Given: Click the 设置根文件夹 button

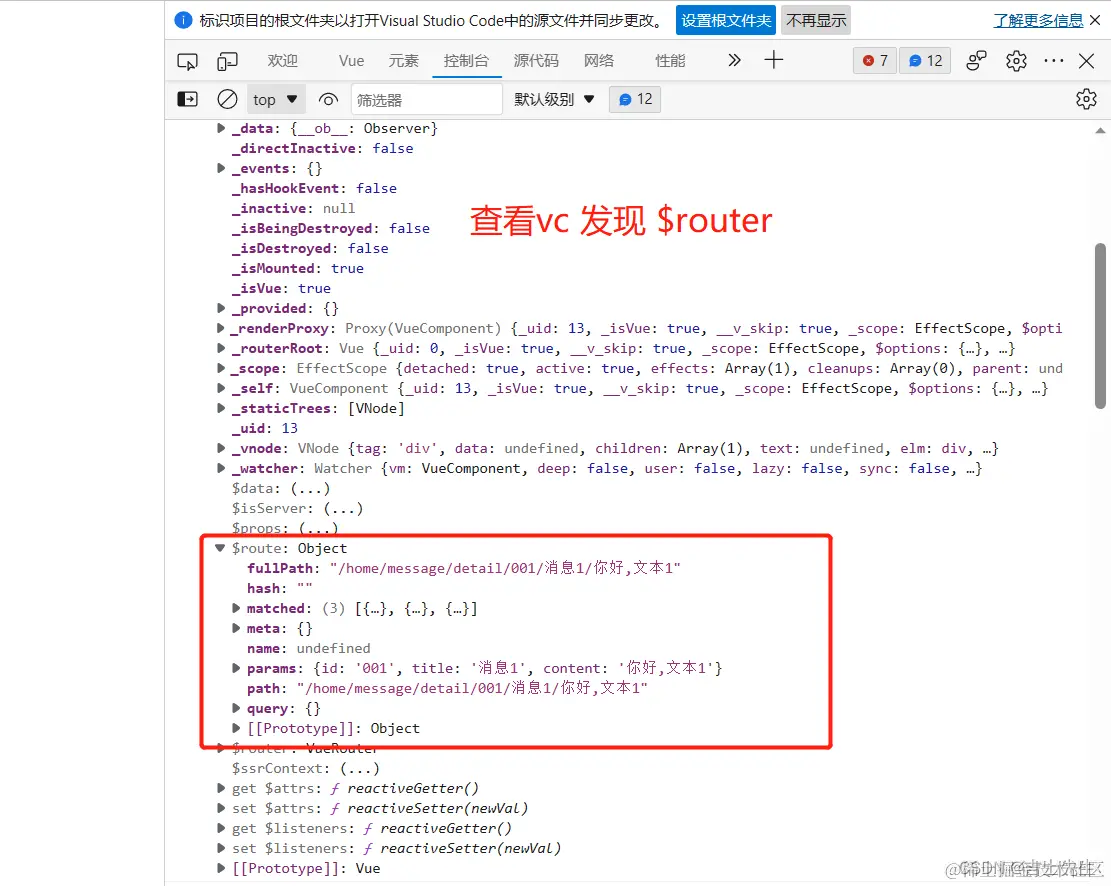Looking at the screenshot, I should (x=726, y=21).
